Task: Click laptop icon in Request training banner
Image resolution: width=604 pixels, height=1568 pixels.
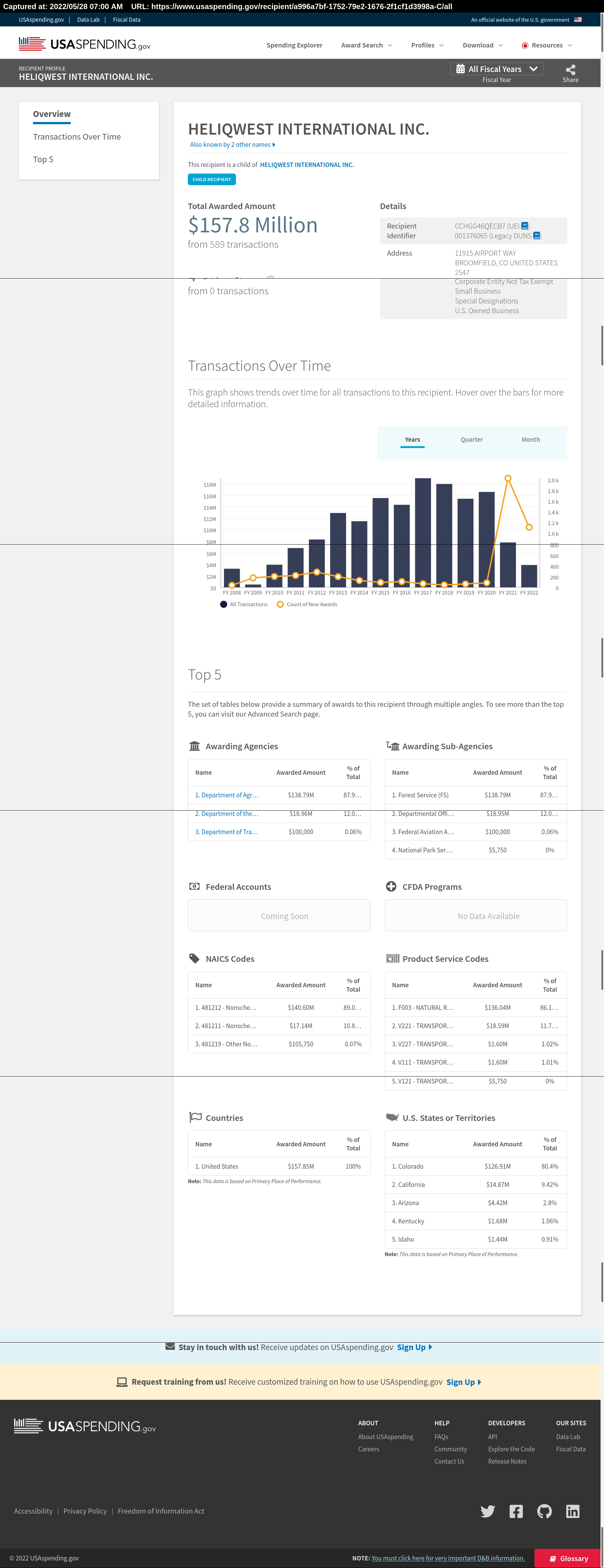Action: (122, 1382)
